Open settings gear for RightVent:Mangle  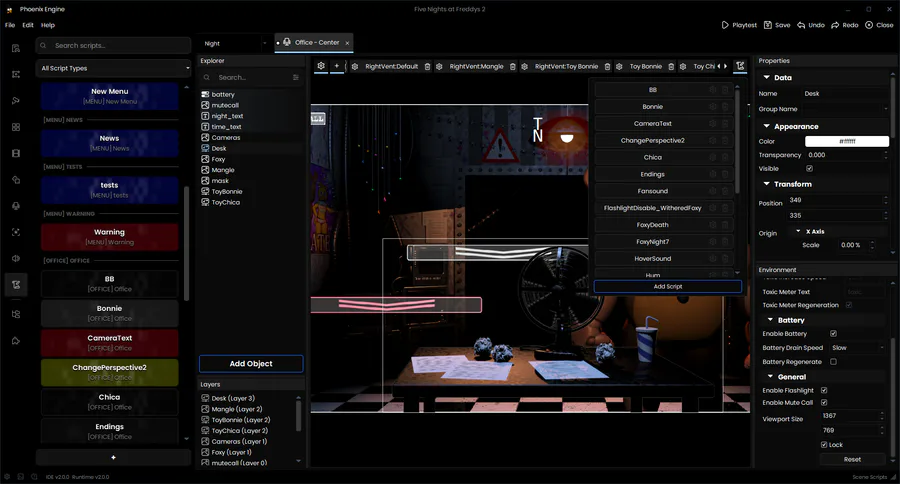(x=439, y=67)
